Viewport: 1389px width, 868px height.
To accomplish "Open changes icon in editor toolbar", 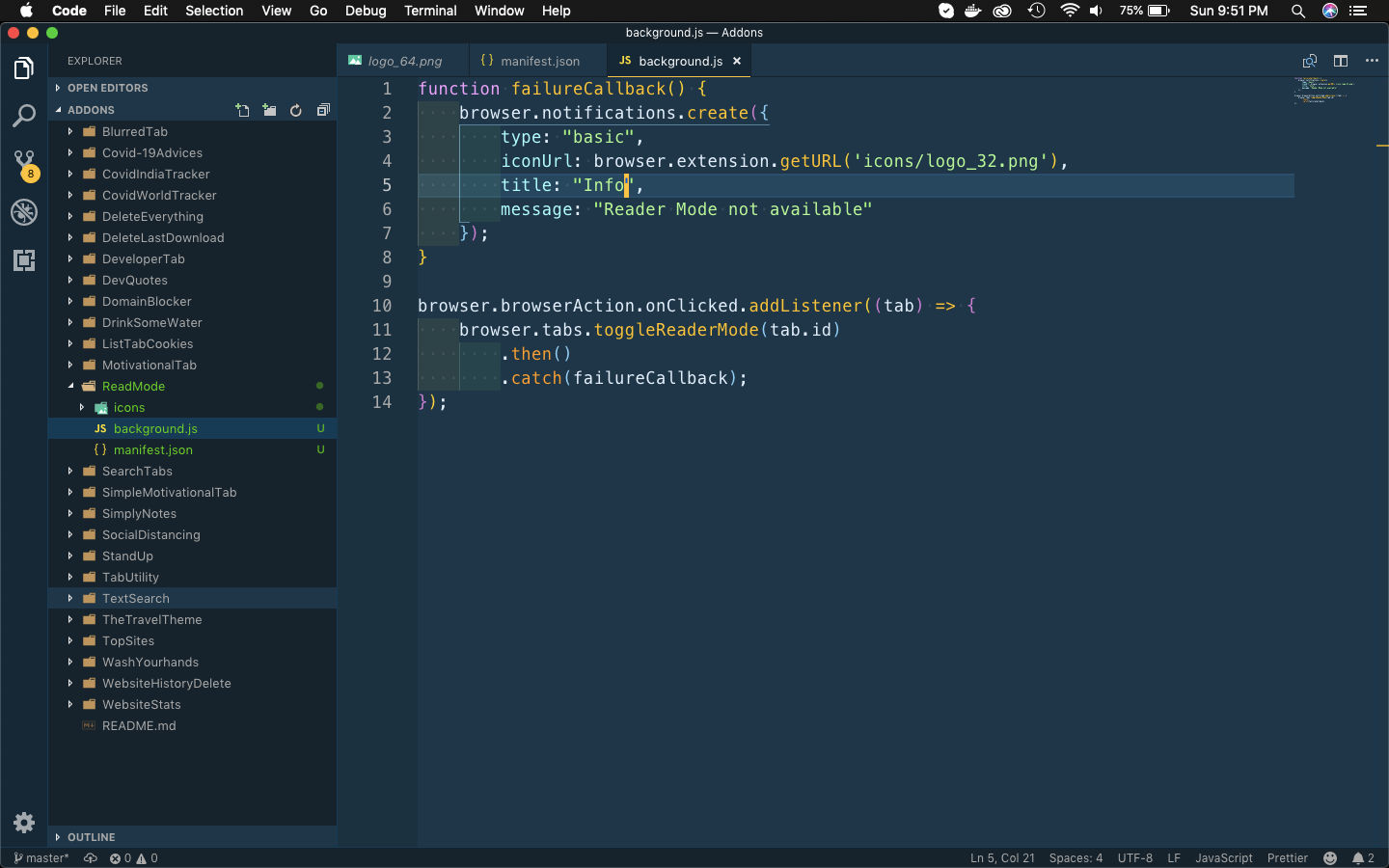I will click(1310, 61).
